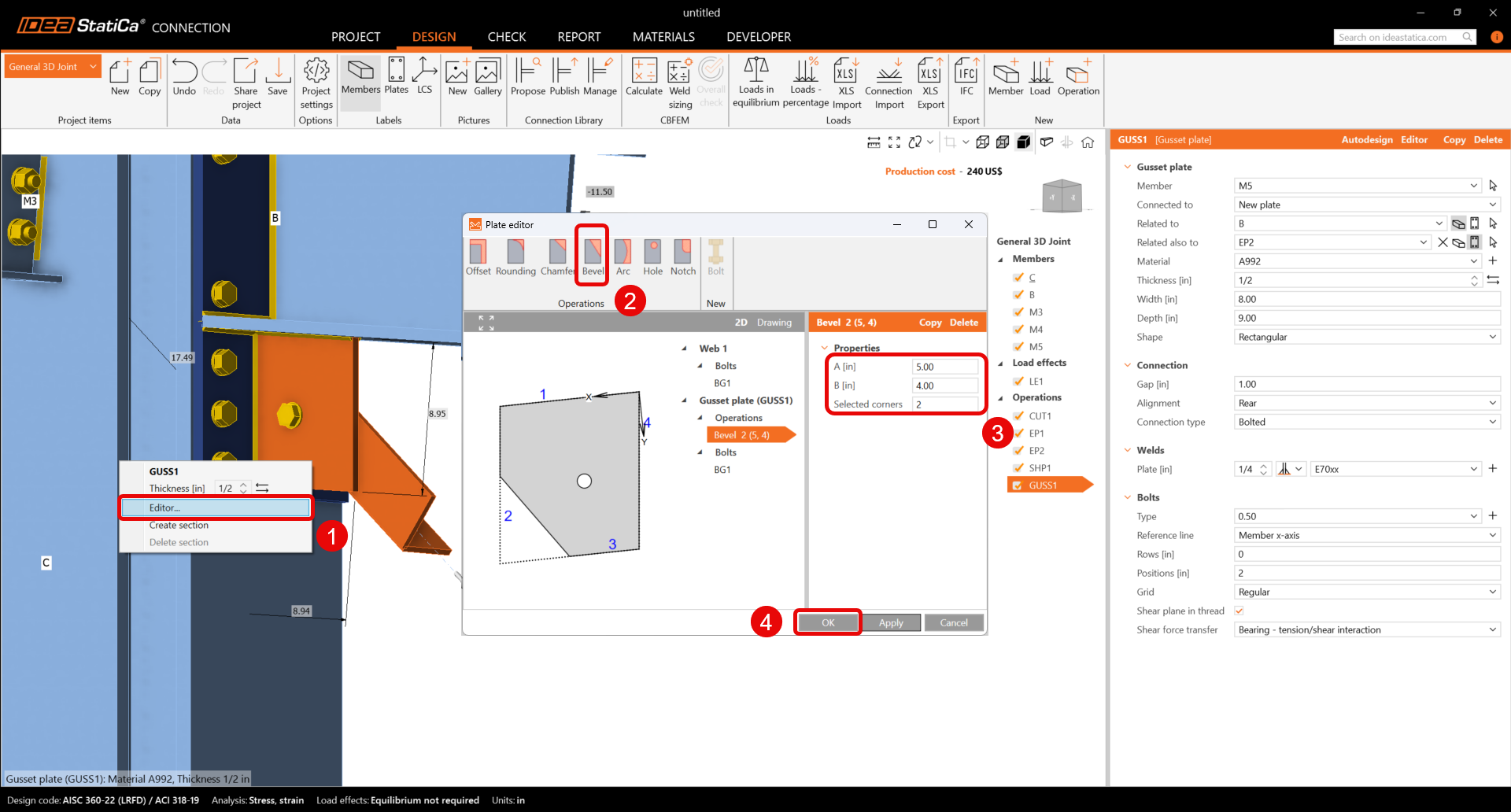Select the Bevel operation in Plate editor
This screenshot has width=1511, height=812.
tap(593, 257)
